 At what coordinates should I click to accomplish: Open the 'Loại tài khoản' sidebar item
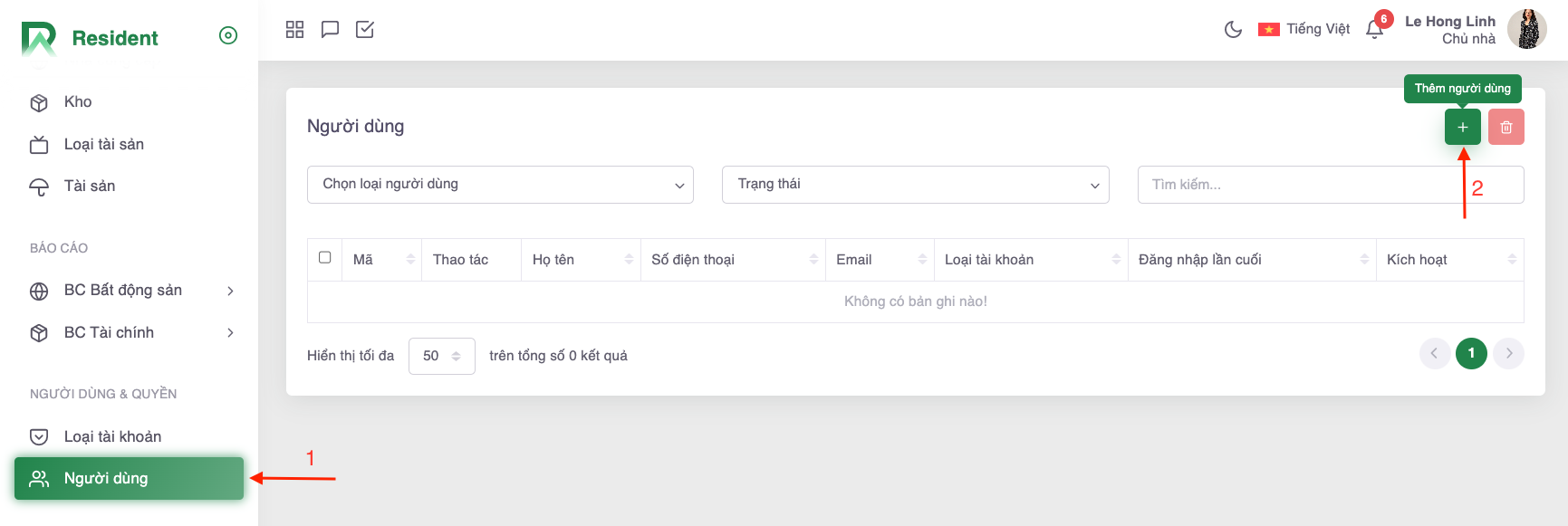(x=112, y=436)
